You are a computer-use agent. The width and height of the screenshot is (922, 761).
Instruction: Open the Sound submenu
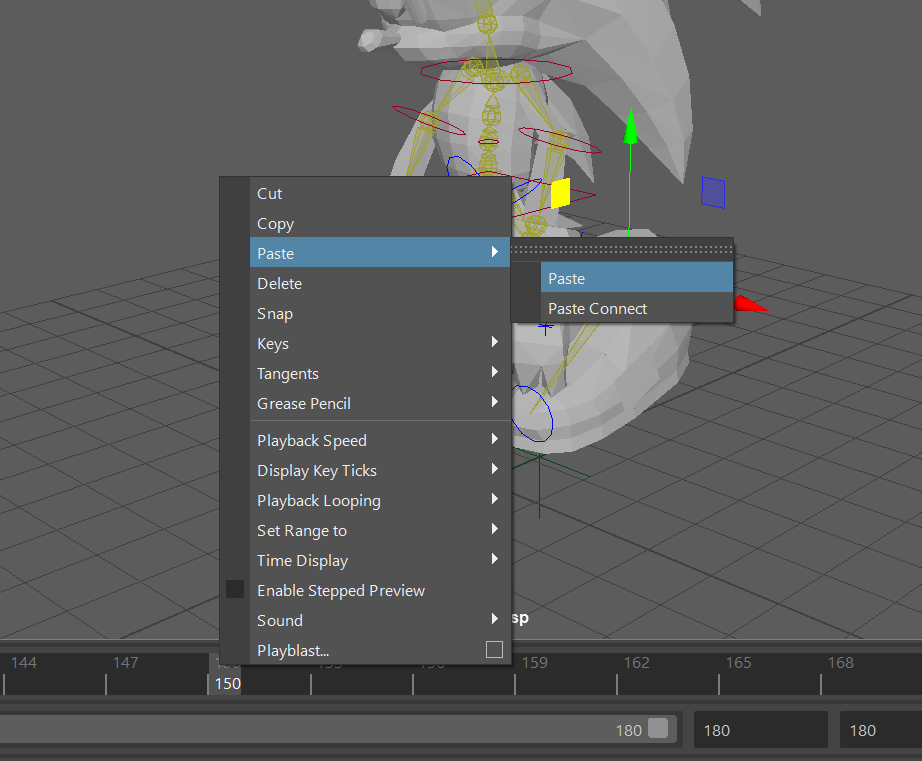click(x=279, y=620)
